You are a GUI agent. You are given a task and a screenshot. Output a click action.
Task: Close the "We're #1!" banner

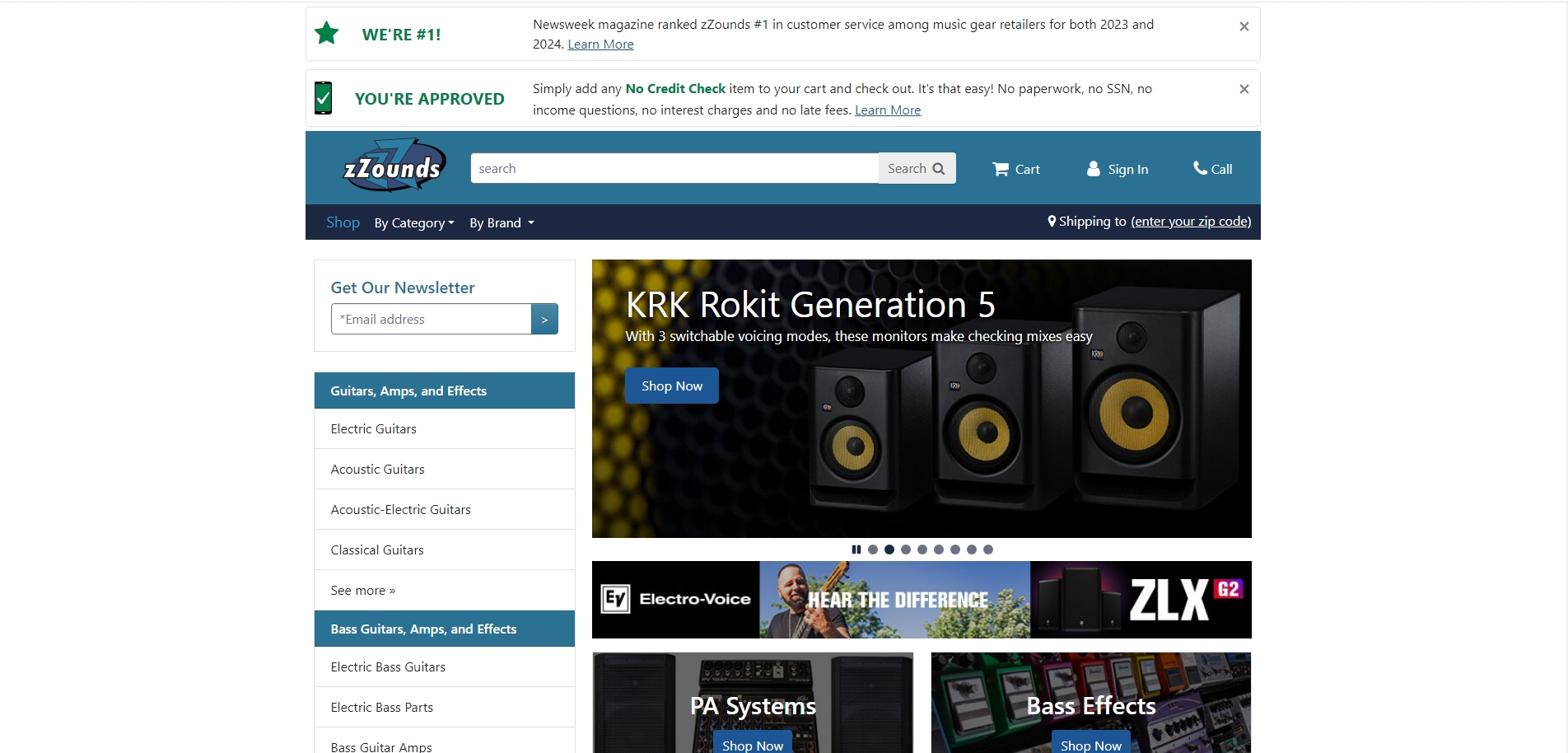(1244, 26)
